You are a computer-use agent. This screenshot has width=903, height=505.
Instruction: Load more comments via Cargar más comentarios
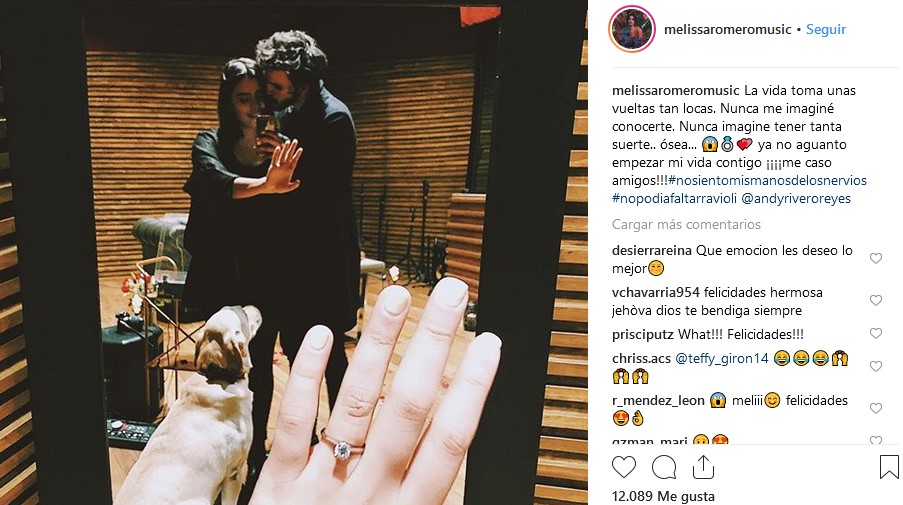point(686,225)
